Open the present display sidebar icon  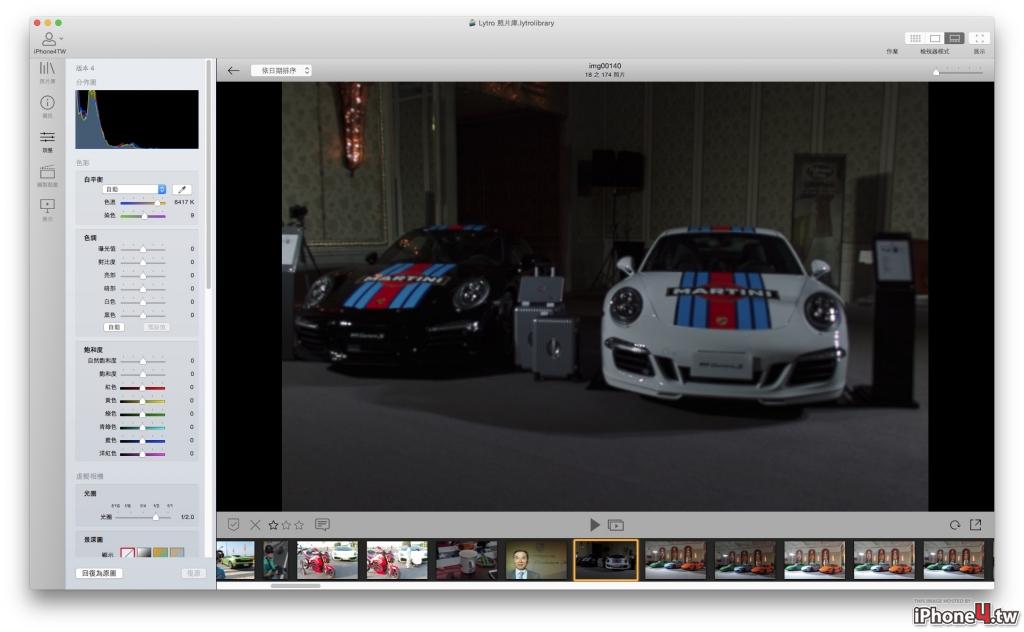[x=47, y=206]
